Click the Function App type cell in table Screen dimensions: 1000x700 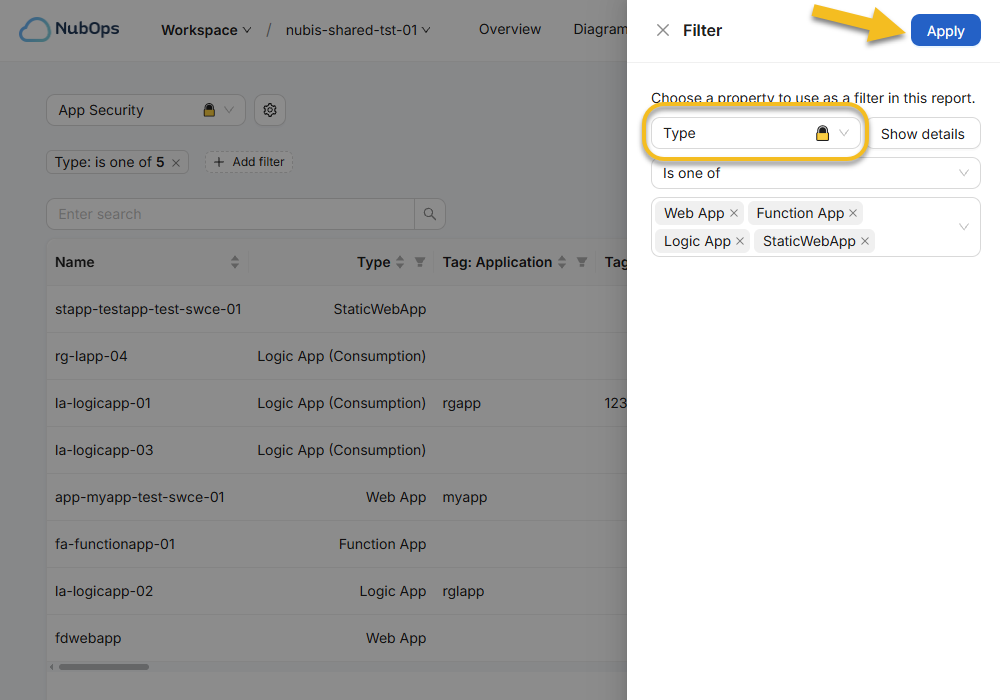pyautogui.click(x=382, y=544)
